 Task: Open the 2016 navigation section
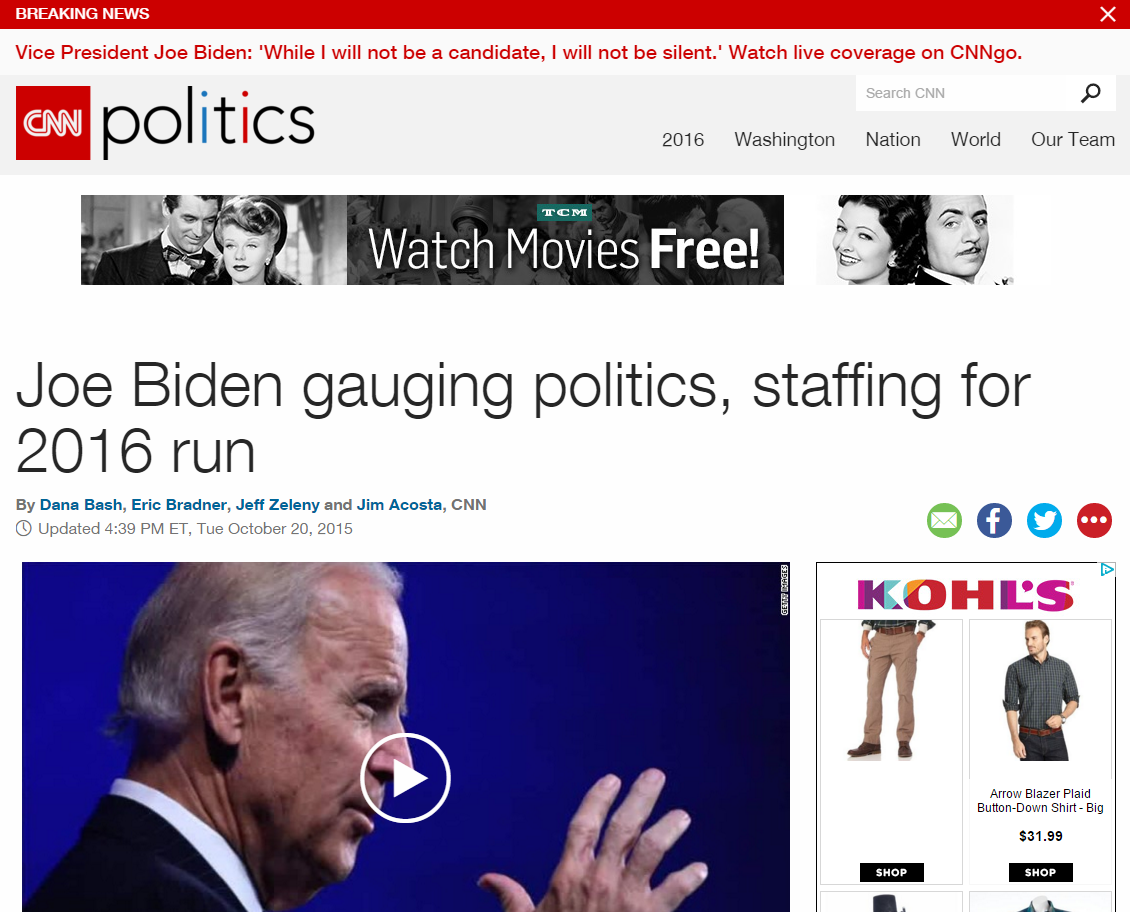pos(682,140)
